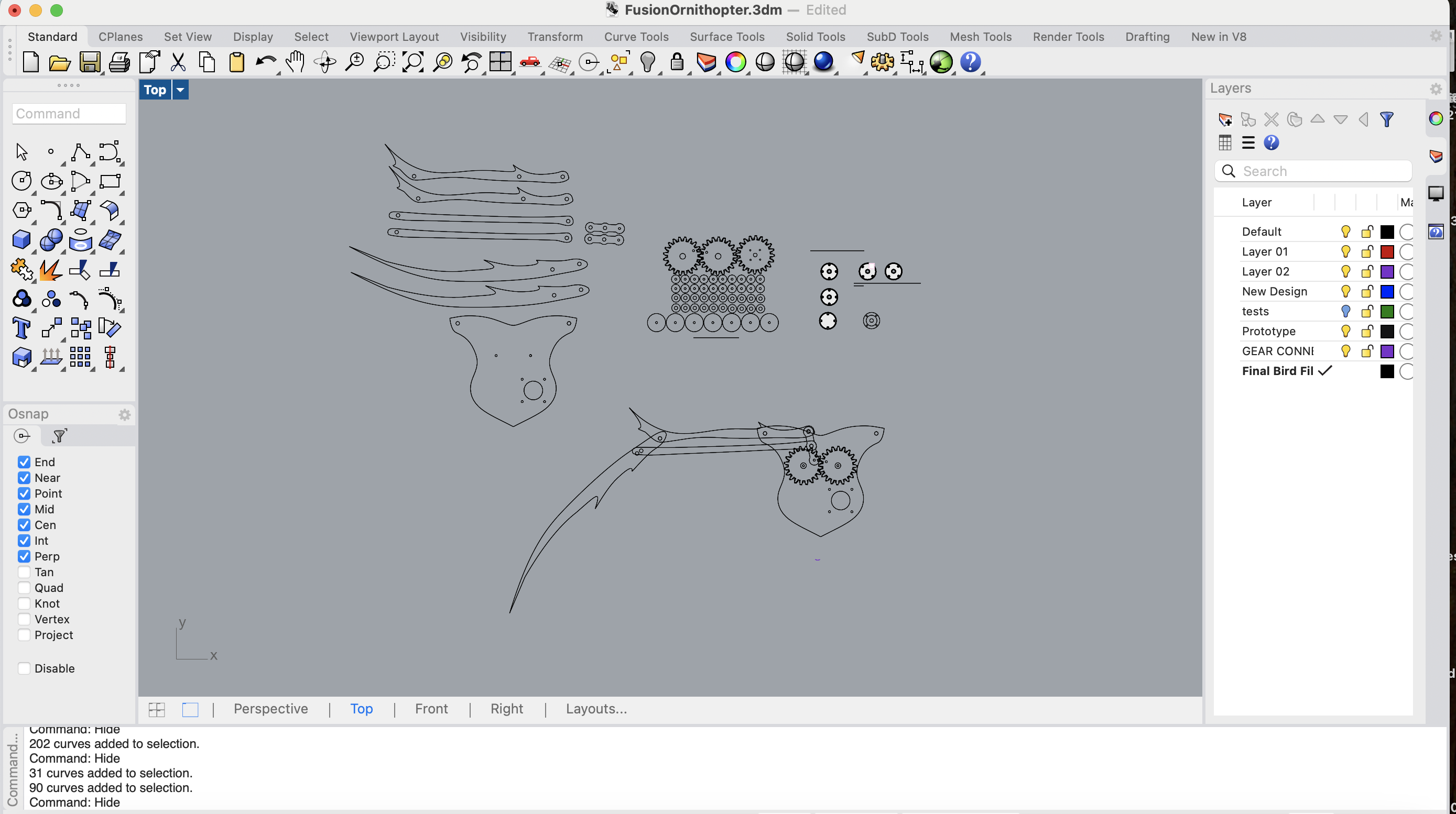Click the padlock Lock Objects icon
The image size is (1456, 814).
(x=677, y=62)
